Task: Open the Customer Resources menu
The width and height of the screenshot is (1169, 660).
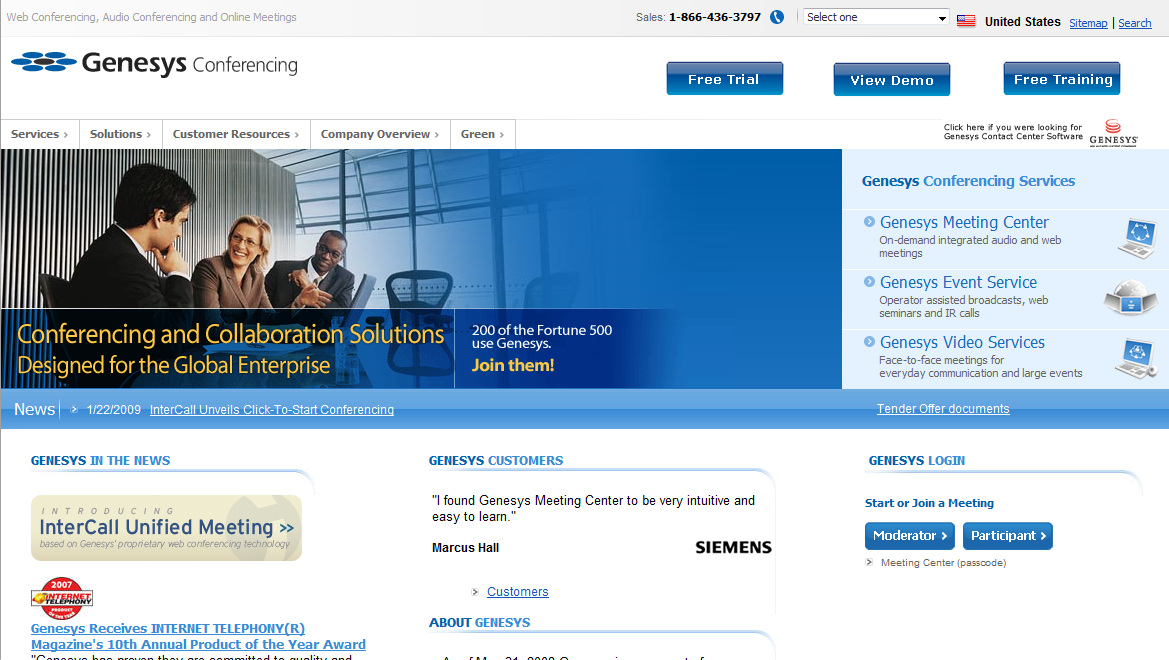Action: [x=236, y=134]
